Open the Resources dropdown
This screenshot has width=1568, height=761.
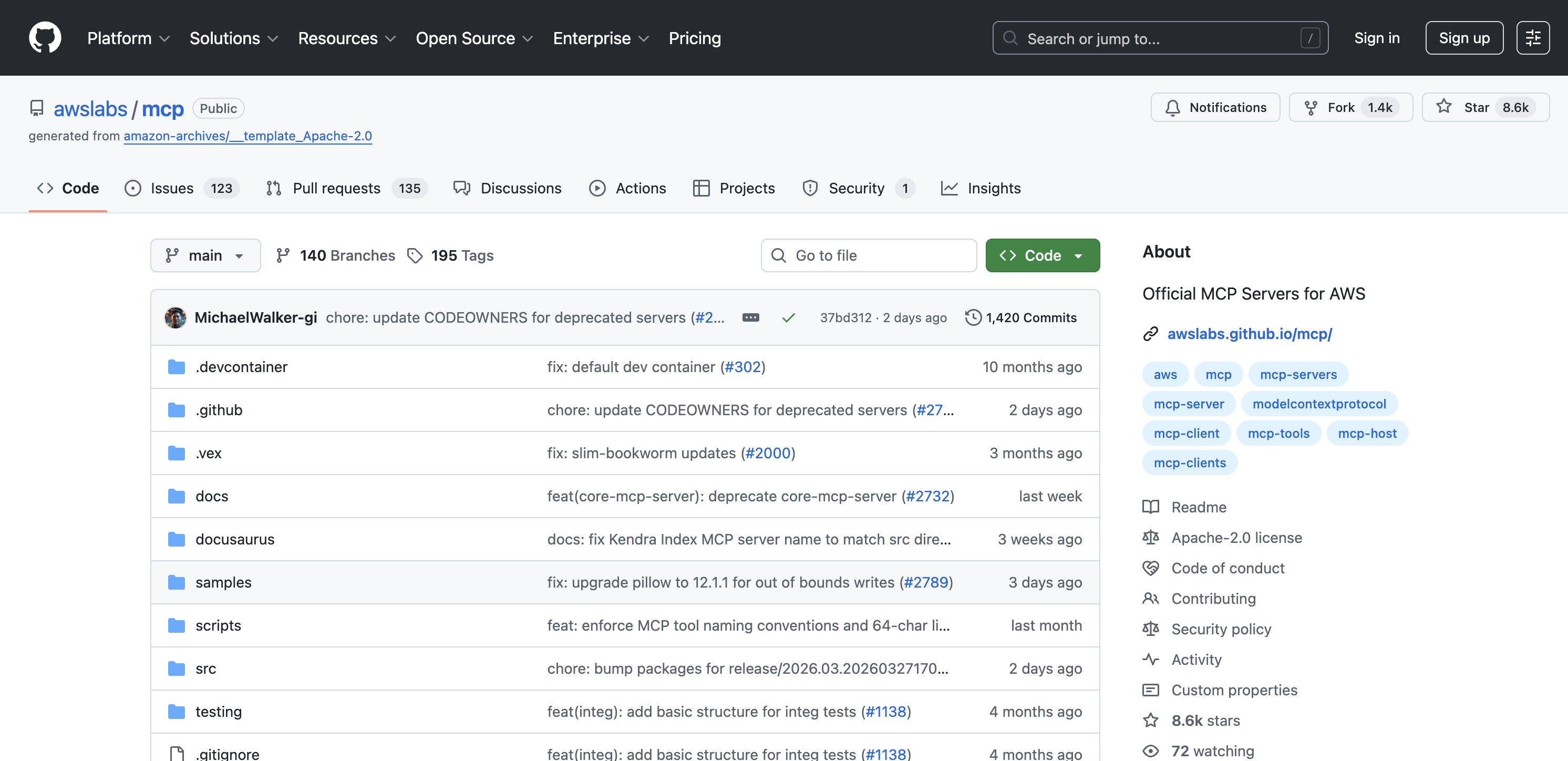[347, 38]
